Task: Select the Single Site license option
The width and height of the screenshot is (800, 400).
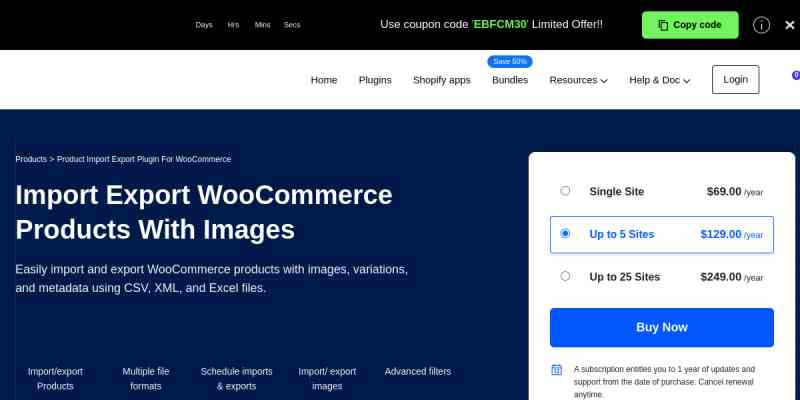Action: pos(662,192)
